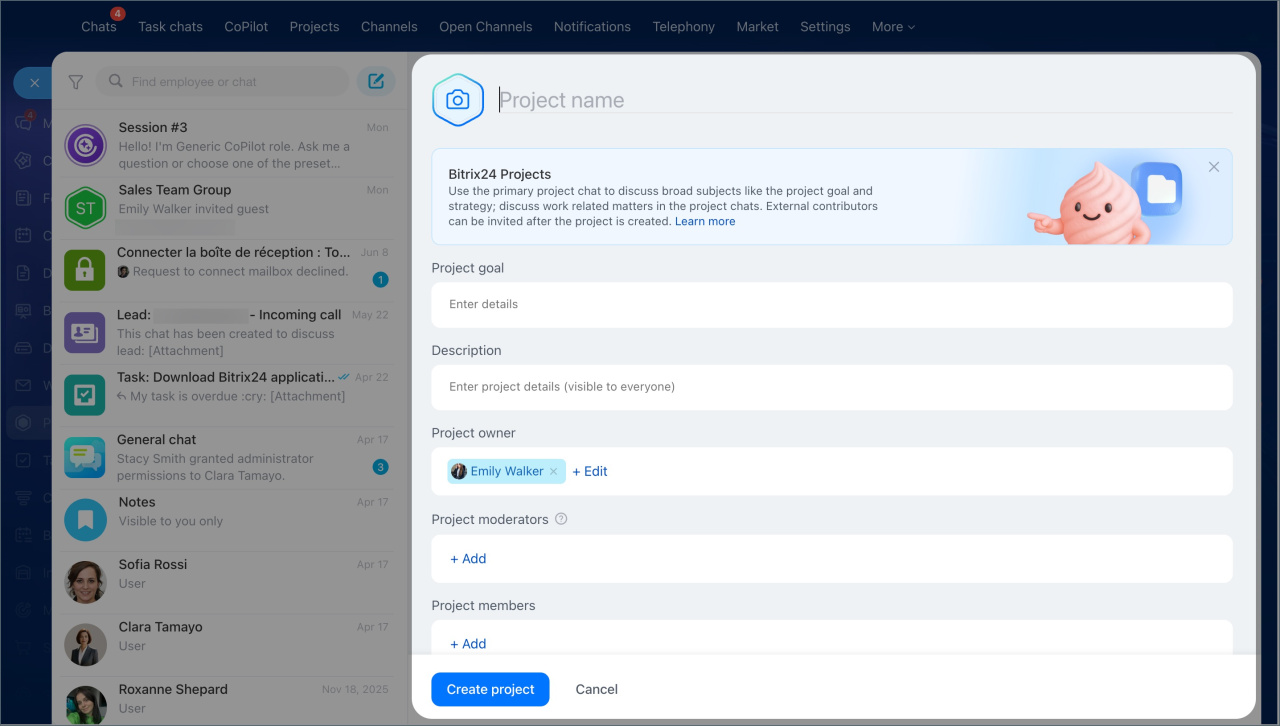This screenshot has height=726, width=1280.
Task: Open the Task chat checkmark icon
Action: click(x=86, y=395)
